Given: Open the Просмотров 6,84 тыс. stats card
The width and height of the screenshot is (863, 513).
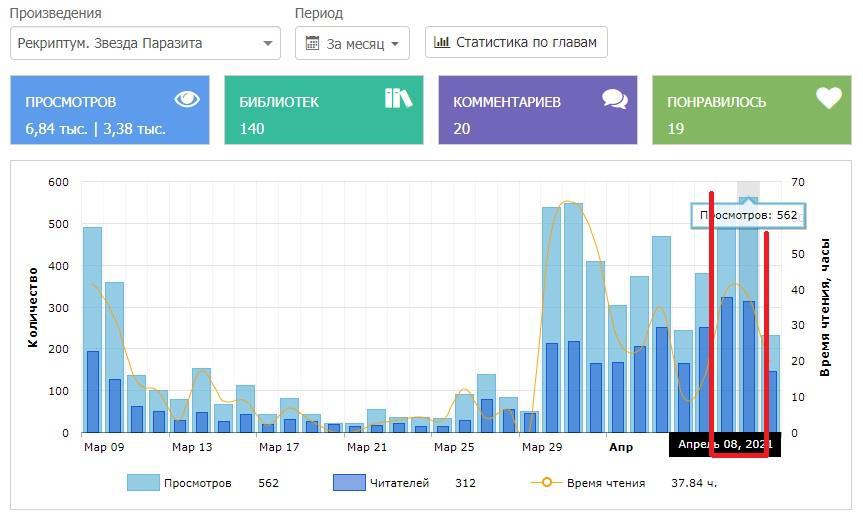Looking at the screenshot, I should coord(110,110).
